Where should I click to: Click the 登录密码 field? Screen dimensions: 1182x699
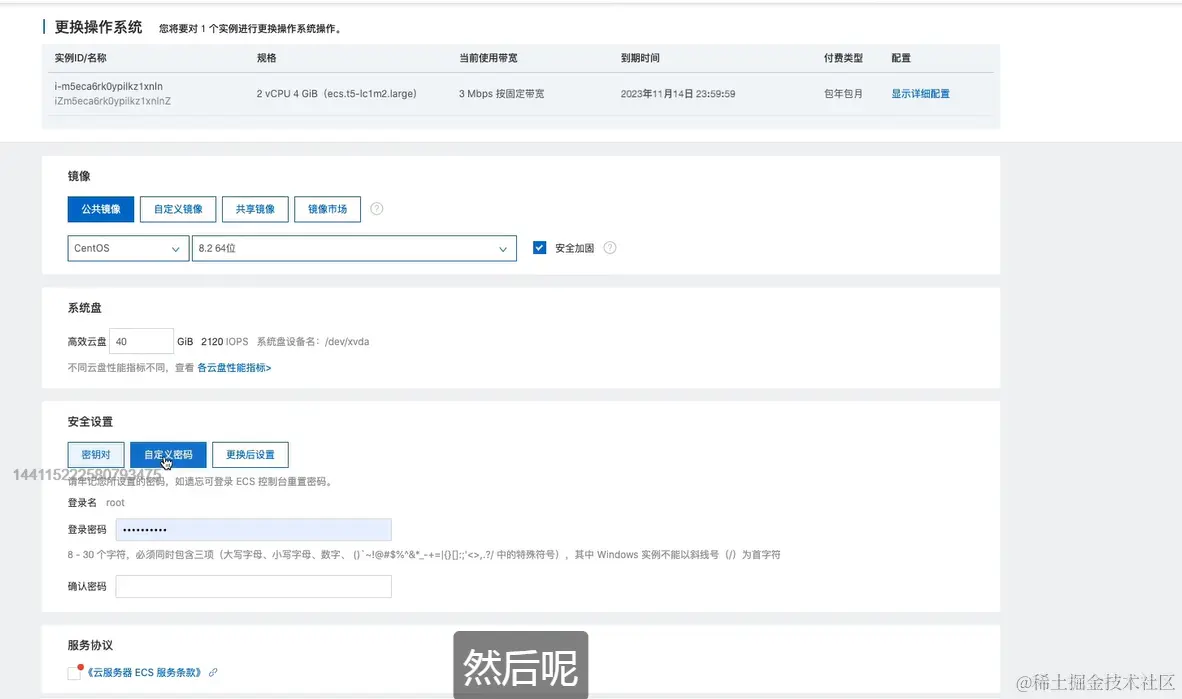click(253, 529)
